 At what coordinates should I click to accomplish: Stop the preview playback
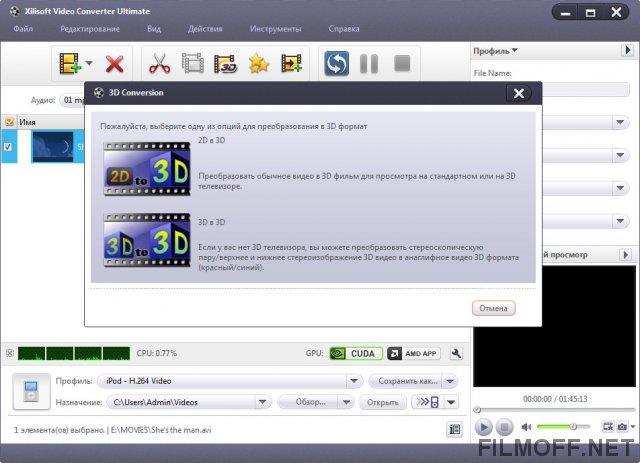click(x=504, y=427)
